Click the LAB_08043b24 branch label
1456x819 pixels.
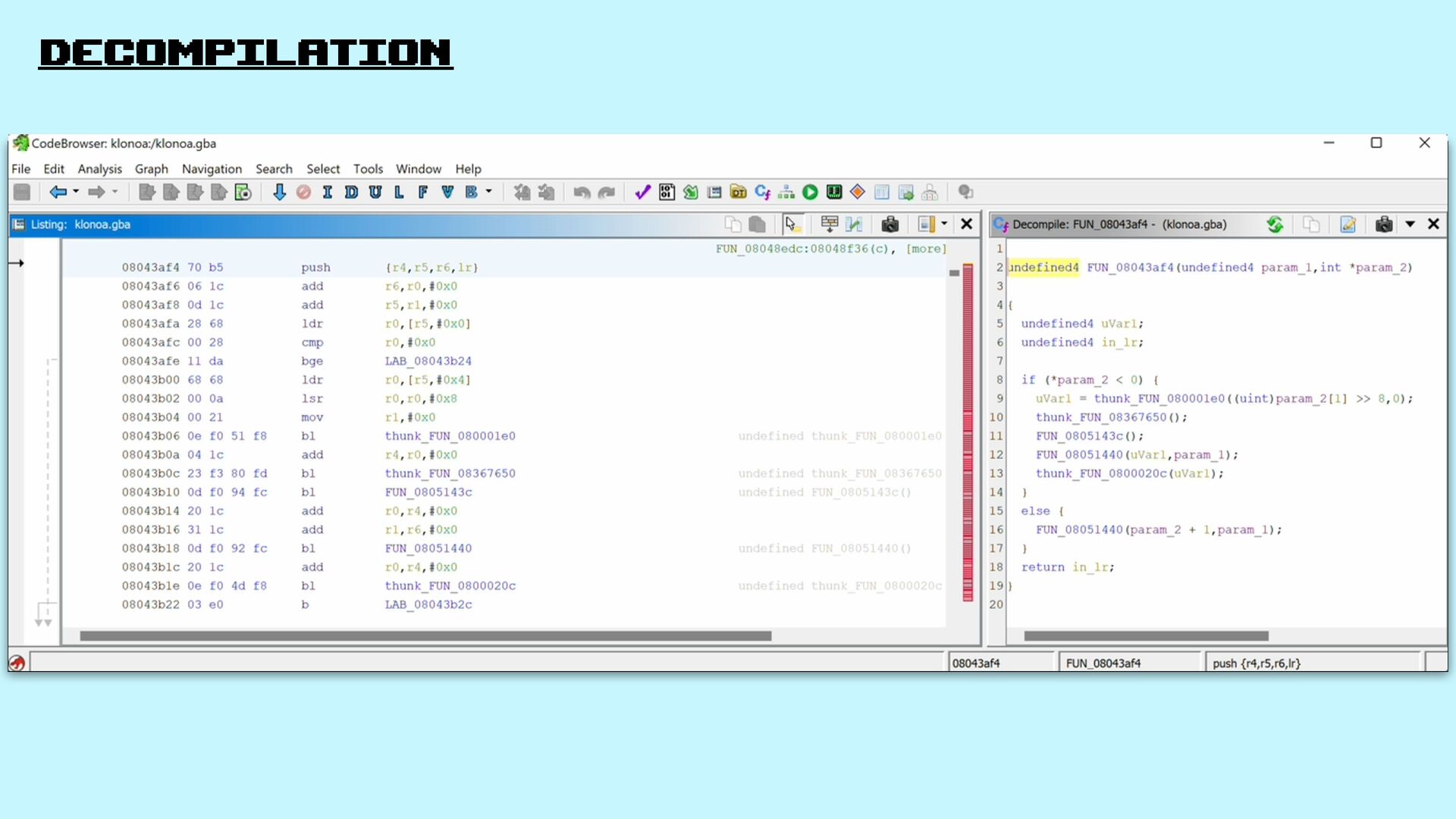[x=428, y=361]
